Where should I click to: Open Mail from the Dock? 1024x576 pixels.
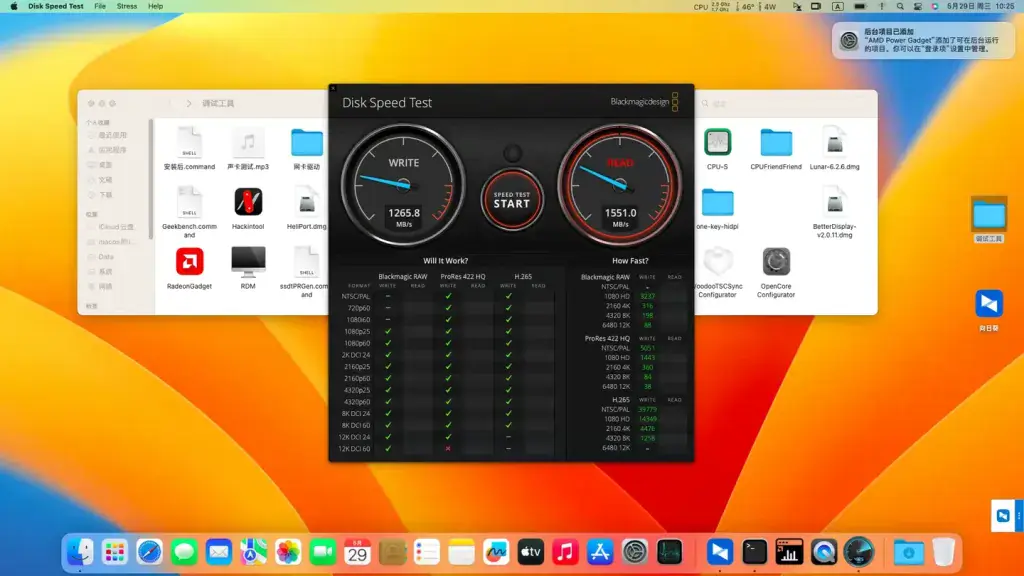219,552
